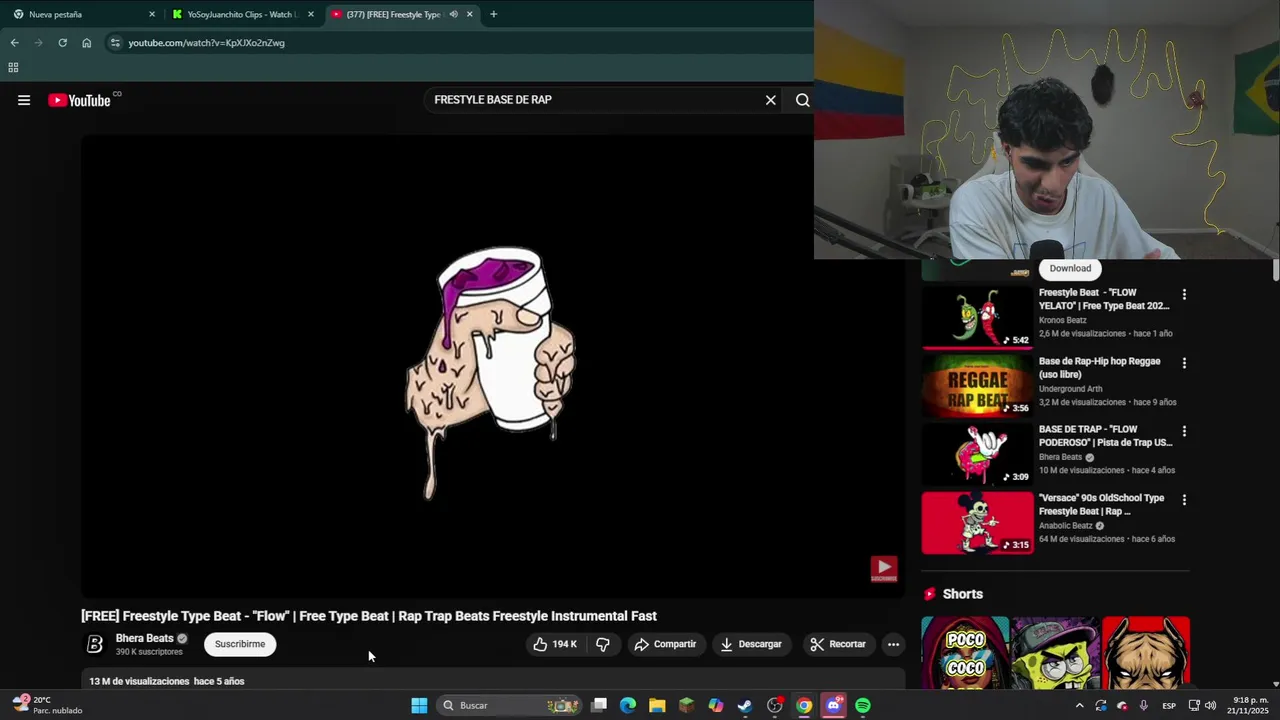
Task: Open the YouTube guide hamburger menu
Action: pyautogui.click(x=24, y=100)
